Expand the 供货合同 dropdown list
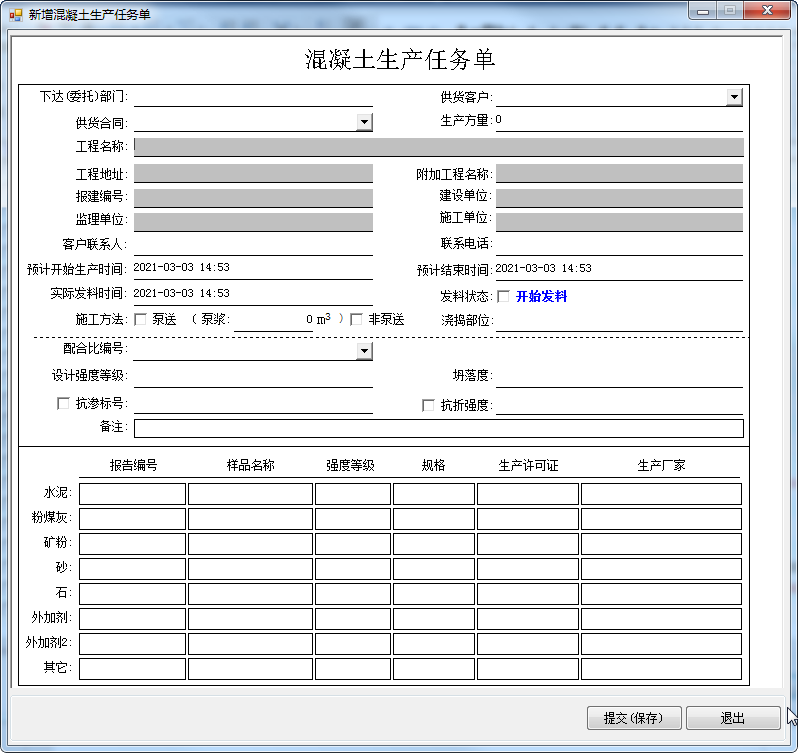The height and width of the screenshot is (753, 798). point(364,122)
